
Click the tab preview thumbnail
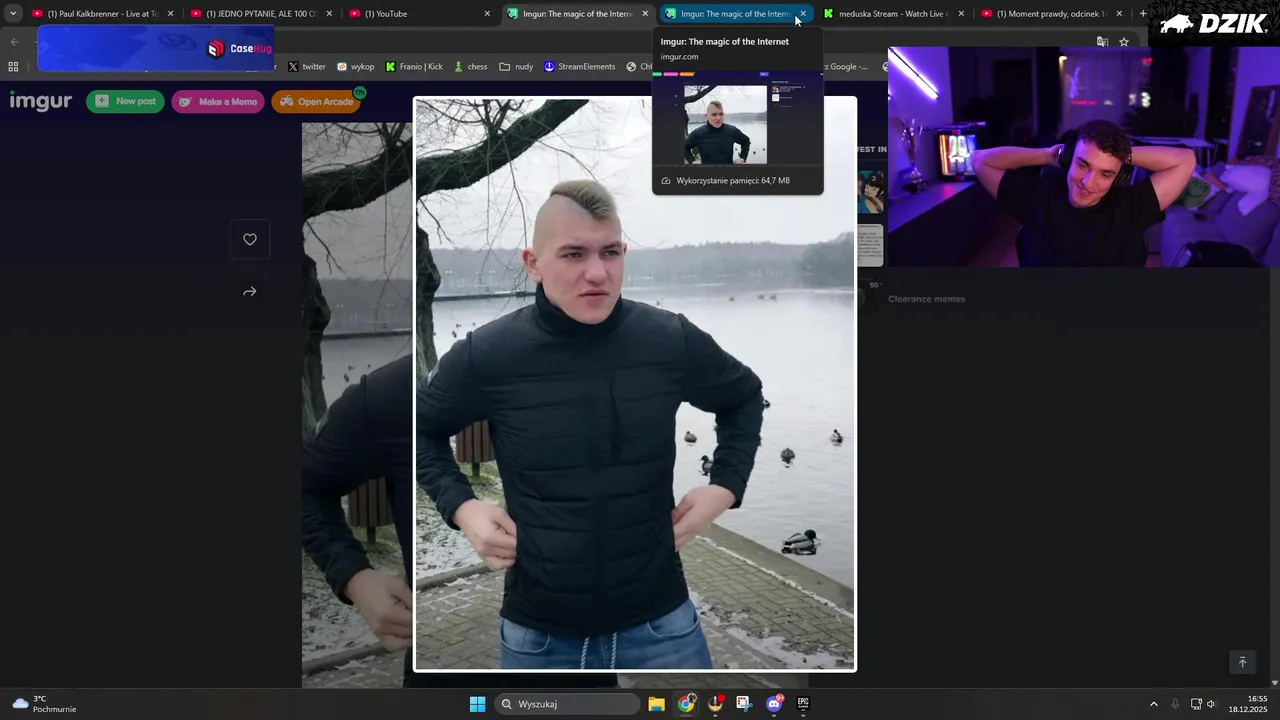pos(738,117)
